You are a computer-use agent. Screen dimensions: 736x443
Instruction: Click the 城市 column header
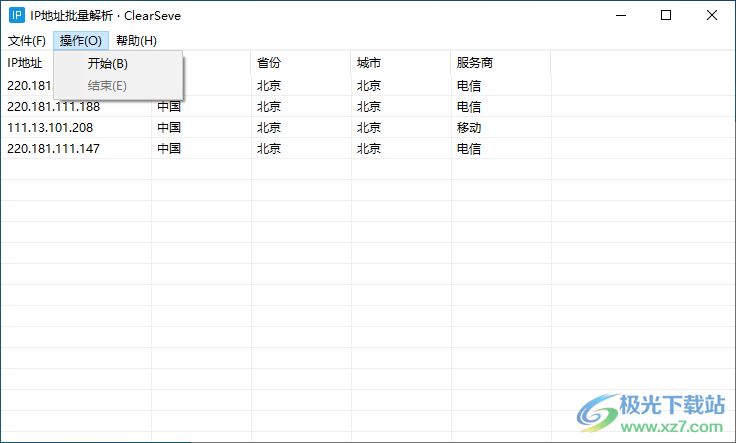click(x=400, y=63)
